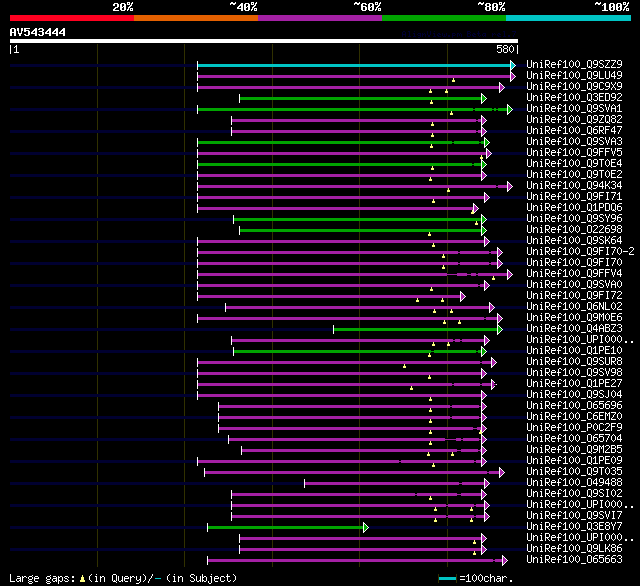The height and width of the screenshot is (586, 640).
Task: Select the UniRef100_Q4ABZ3 label
Action: 574,329
